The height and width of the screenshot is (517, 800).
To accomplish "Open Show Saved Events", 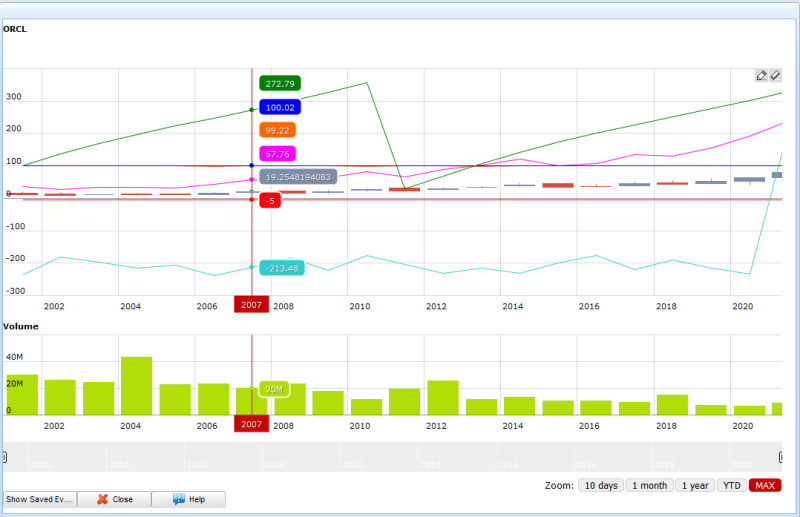I will (x=39, y=499).
